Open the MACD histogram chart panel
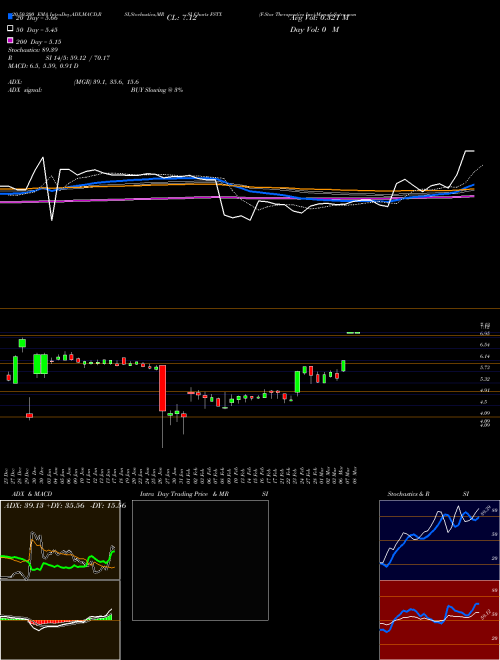This screenshot has height=660, width=500. click(x=60, y=620)
